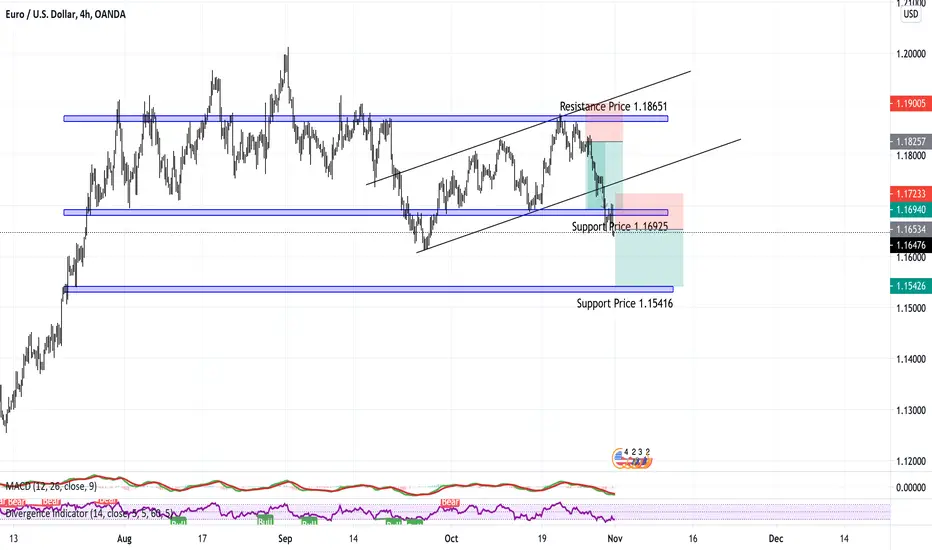Select the blue zone beside the Resistance Price label
Screen dimensions: 932x550
coord(366,118)
